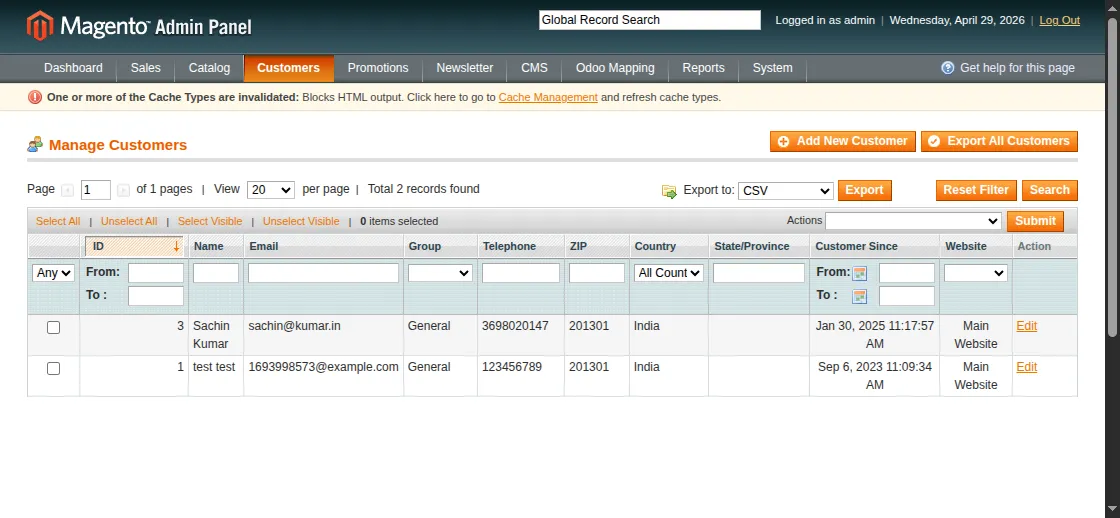Focus the Email filter field
This screenshot has width=1120, height=518.
tap(324, 273)
